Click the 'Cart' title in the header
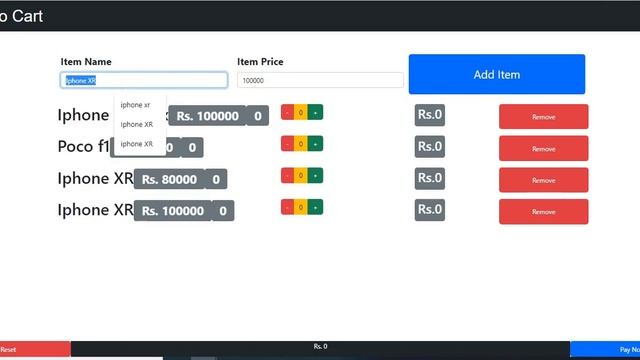This screenshot has width=640, height=360. (27, 16)
